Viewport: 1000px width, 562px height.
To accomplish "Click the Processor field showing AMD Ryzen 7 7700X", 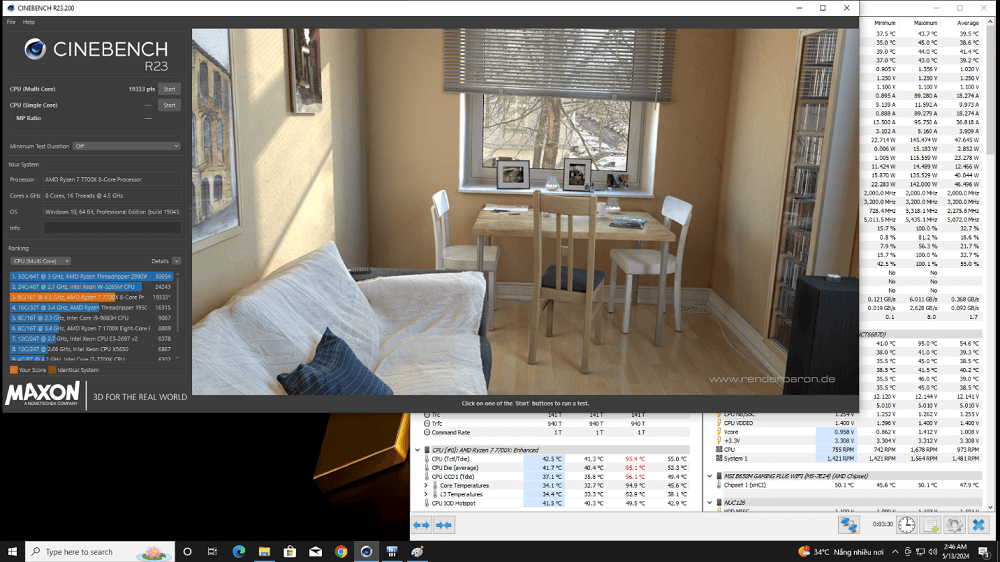I will pos(112,180).
